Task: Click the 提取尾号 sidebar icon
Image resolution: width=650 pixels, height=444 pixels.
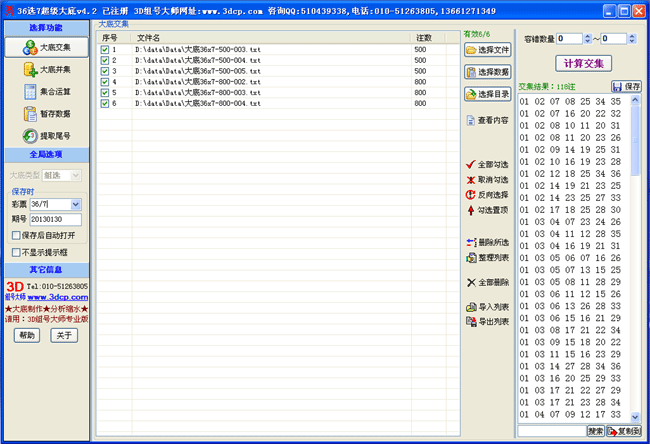Action: [x=47, y=135]
